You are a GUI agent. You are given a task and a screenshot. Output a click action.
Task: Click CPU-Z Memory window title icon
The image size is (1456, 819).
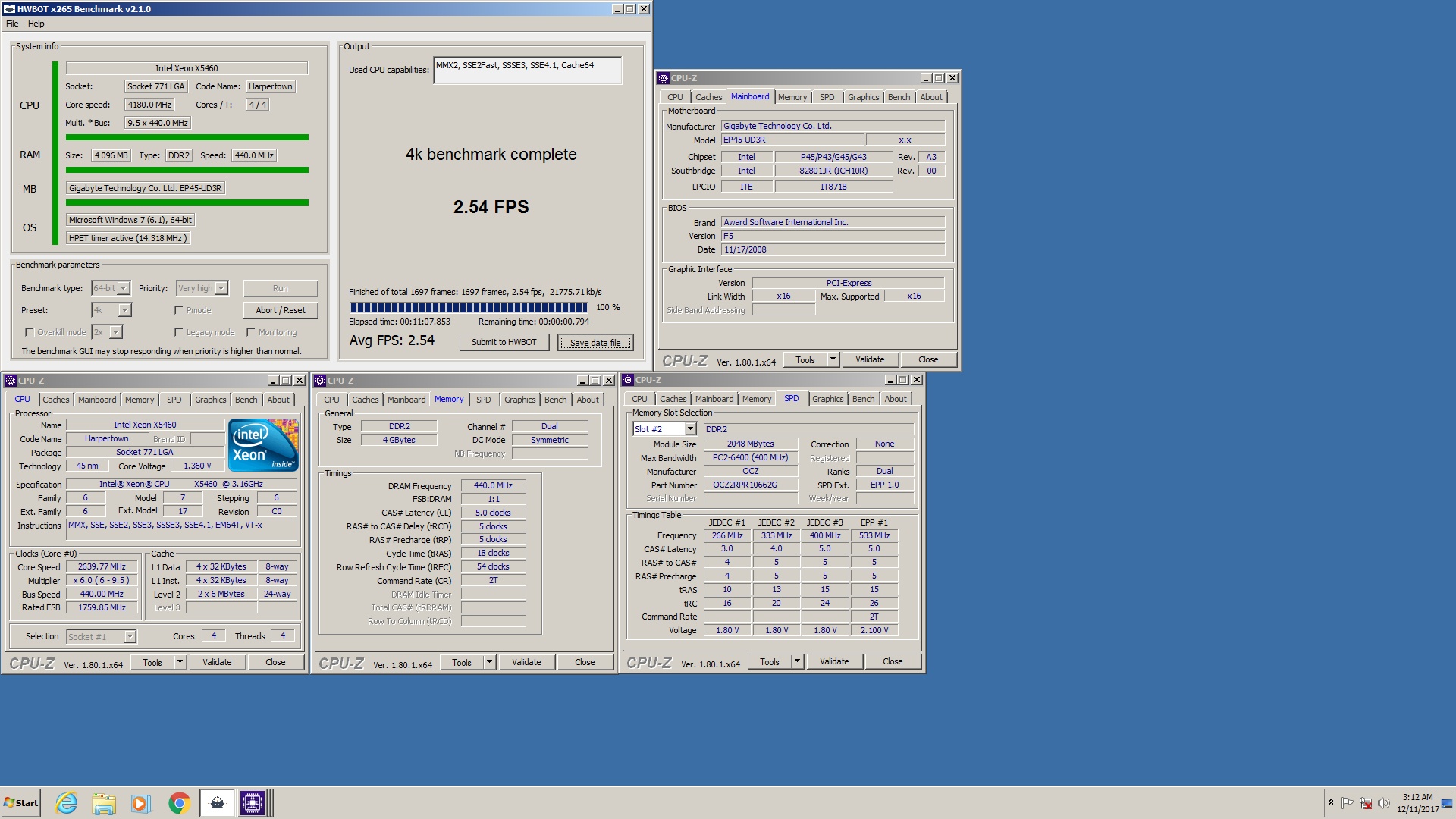coord(320,381)
